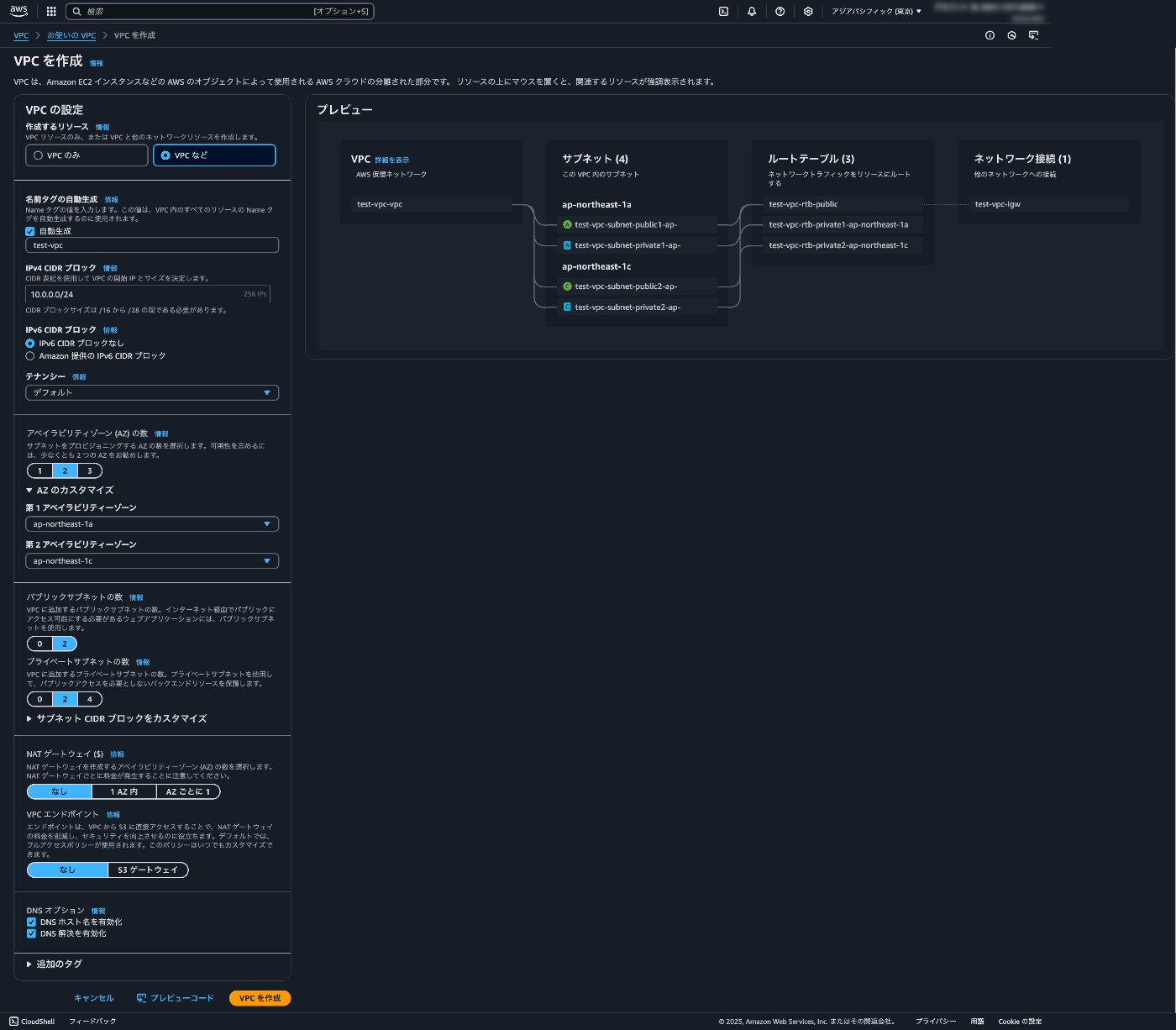Click the search magnifier icon
1176x1030 pixels.
click(77, 11)
